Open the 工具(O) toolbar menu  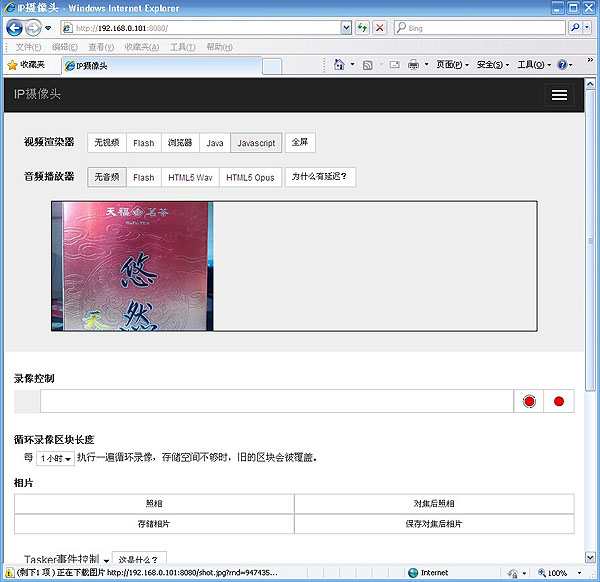click(534, 65)
